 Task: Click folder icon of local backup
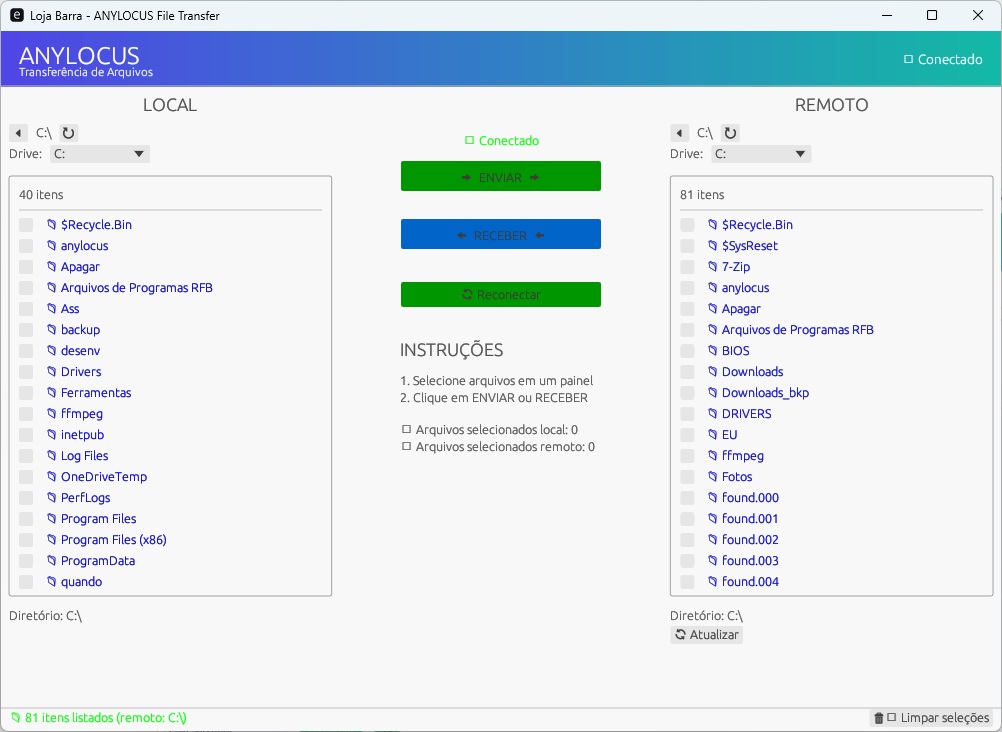[52, 329]
